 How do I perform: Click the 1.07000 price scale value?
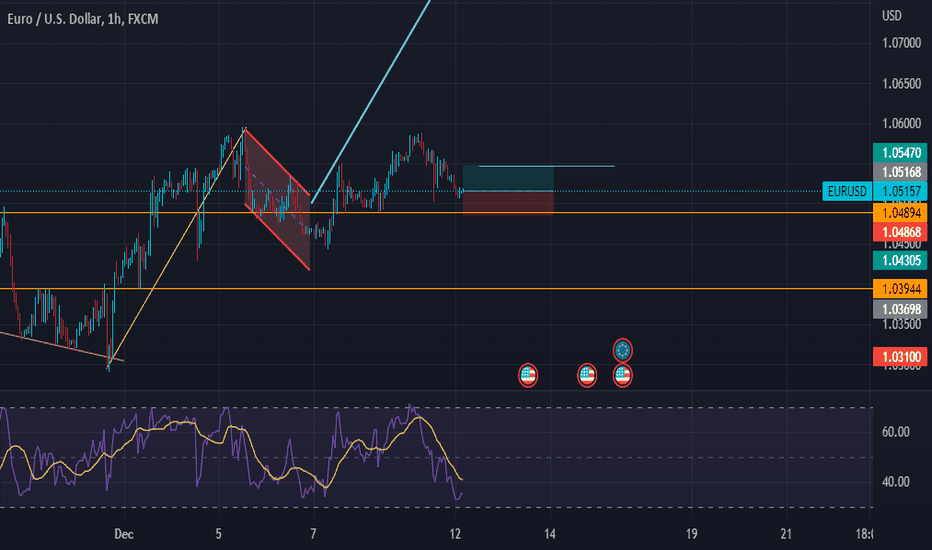point(902,43)
